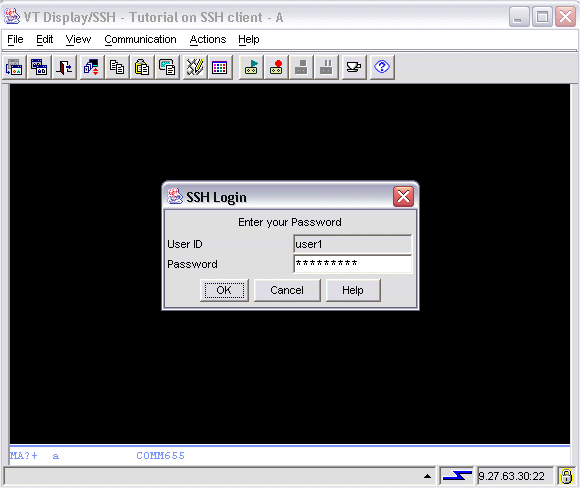This screenshot has width=580, height=488.
Task: Click the Copy toolbar icon
Action: pos(117,67)
